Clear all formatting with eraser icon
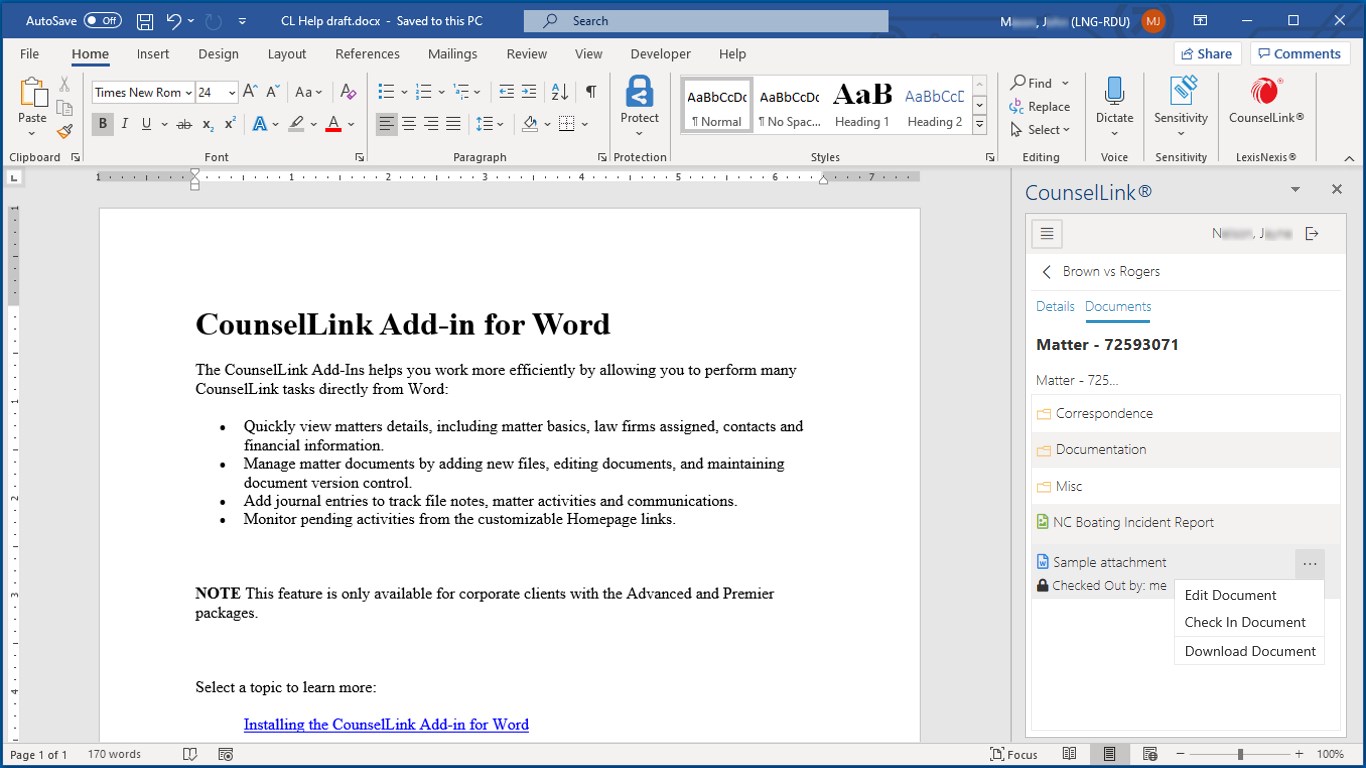This screenshot has width=1366, height=768. click(x=348, y=92)
